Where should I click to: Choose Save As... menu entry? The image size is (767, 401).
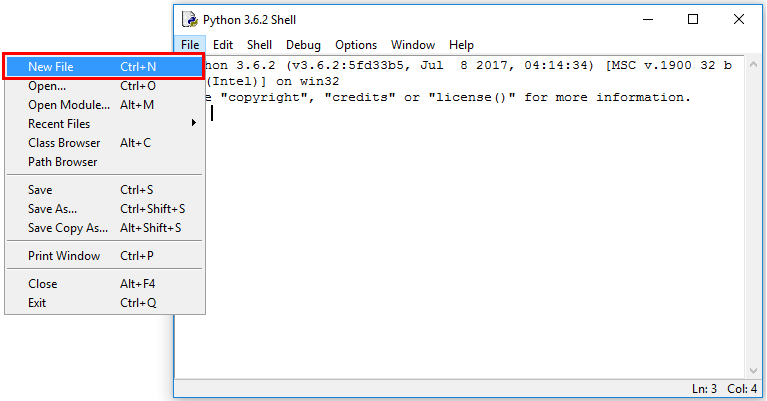[52, 209]
